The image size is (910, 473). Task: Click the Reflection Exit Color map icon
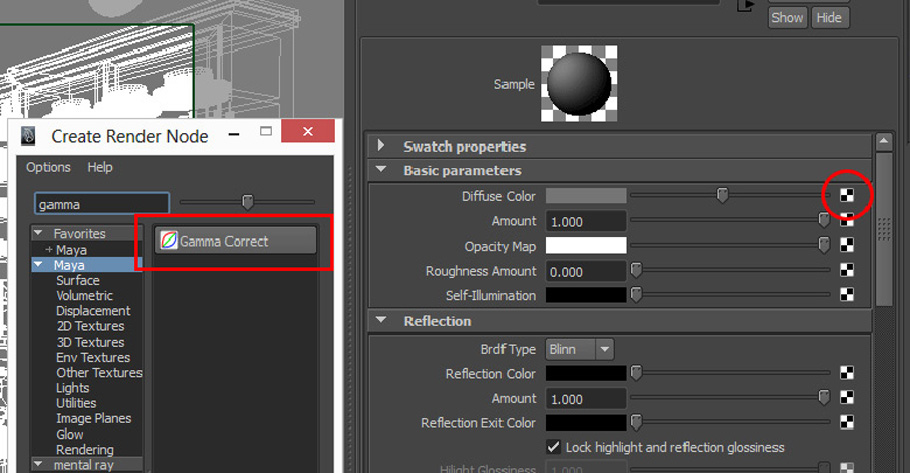847,423
